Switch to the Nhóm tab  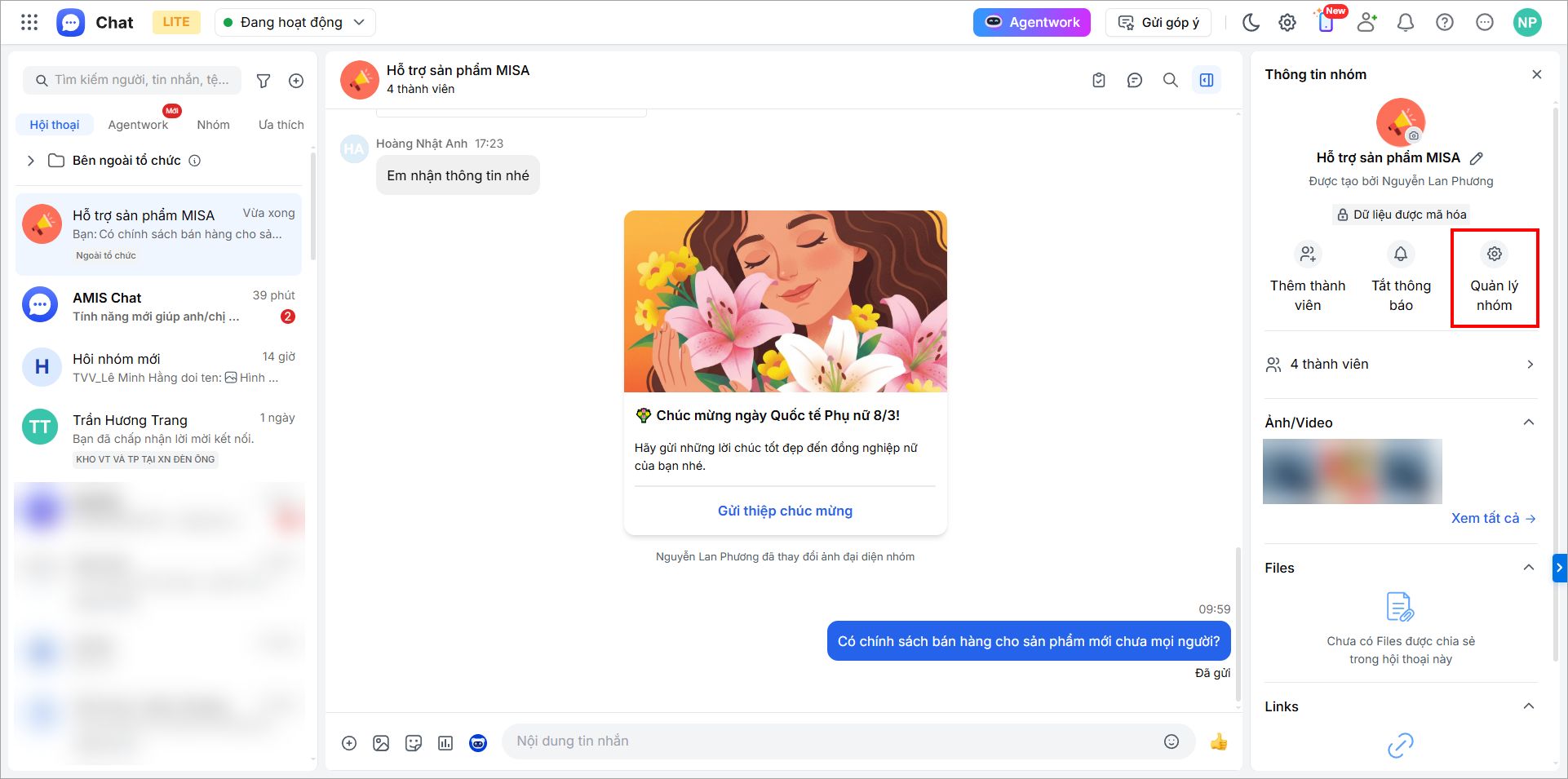(213, 125)
